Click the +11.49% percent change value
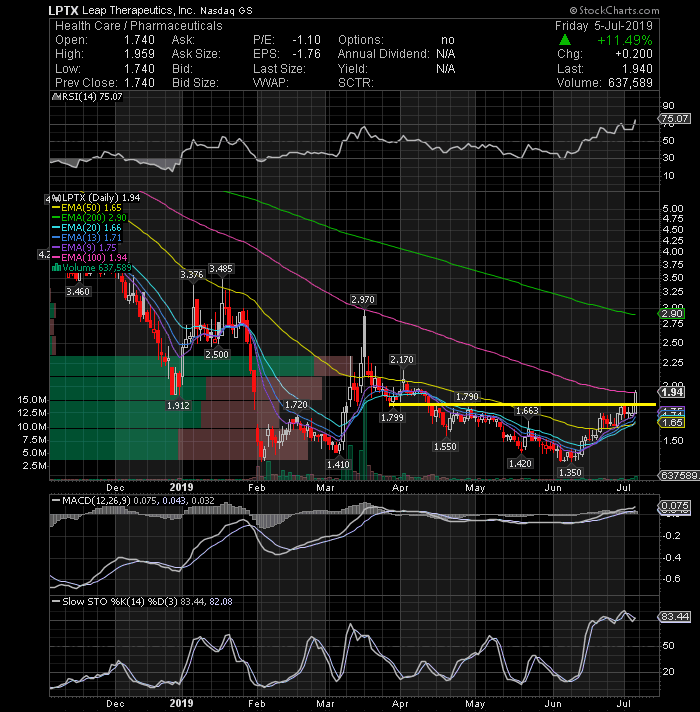The image size is (700, 712). [625, 40]
